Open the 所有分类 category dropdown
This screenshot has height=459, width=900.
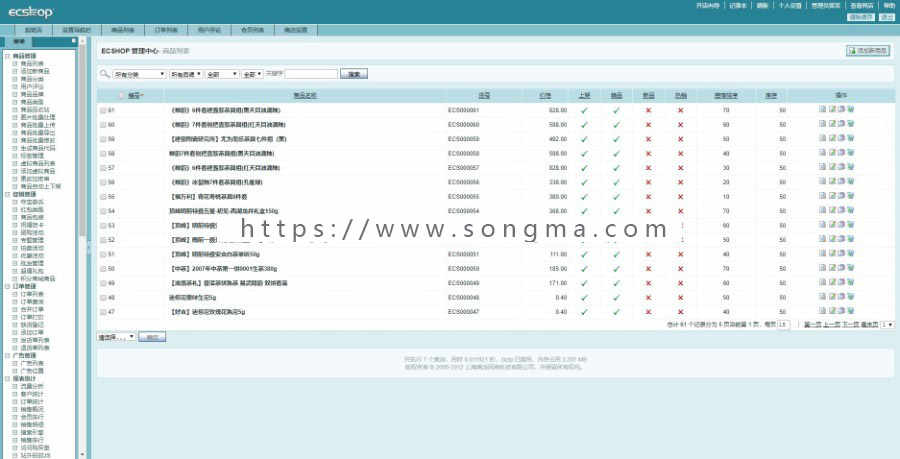[139, 75]
